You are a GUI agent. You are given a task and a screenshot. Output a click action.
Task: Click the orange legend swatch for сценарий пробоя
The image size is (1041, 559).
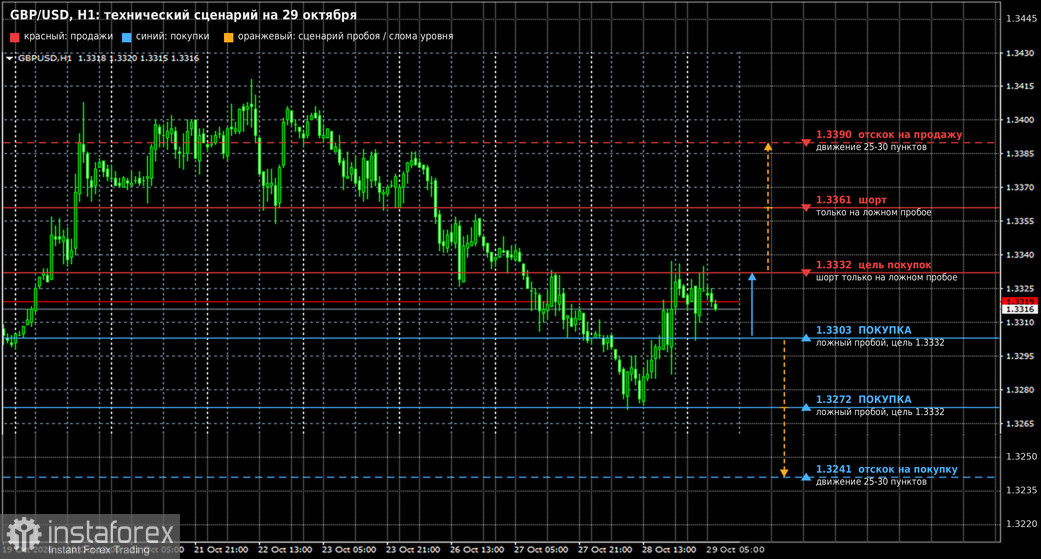pos(228,37)
